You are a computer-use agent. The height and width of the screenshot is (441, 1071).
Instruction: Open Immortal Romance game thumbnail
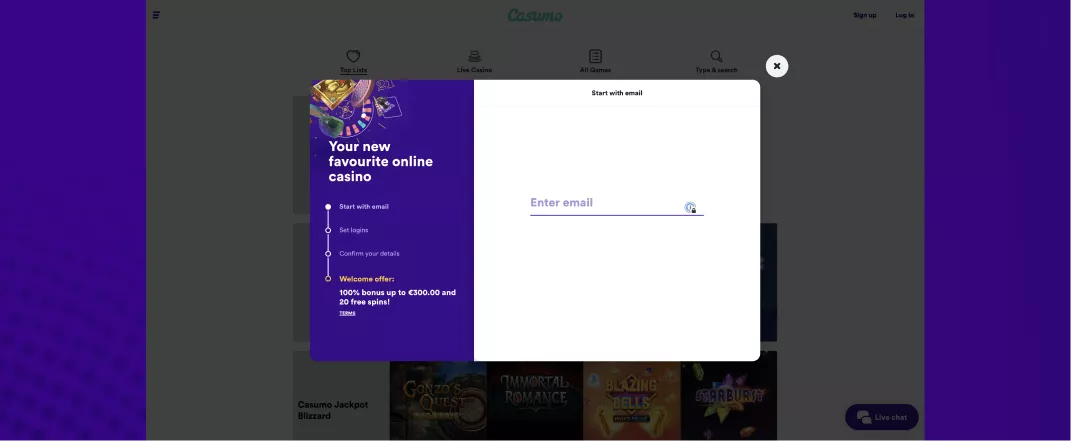coord(535,401)
